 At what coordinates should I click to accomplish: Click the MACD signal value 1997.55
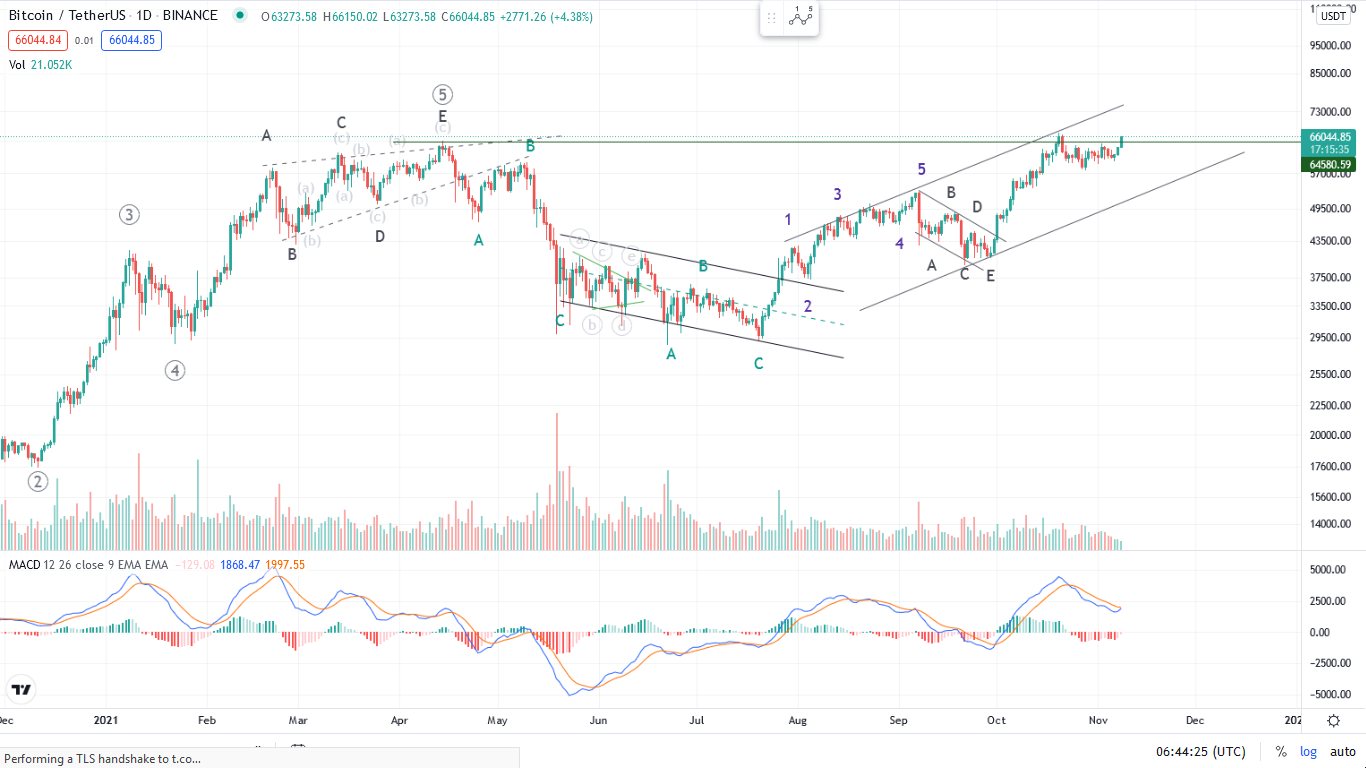click(285, 565)
